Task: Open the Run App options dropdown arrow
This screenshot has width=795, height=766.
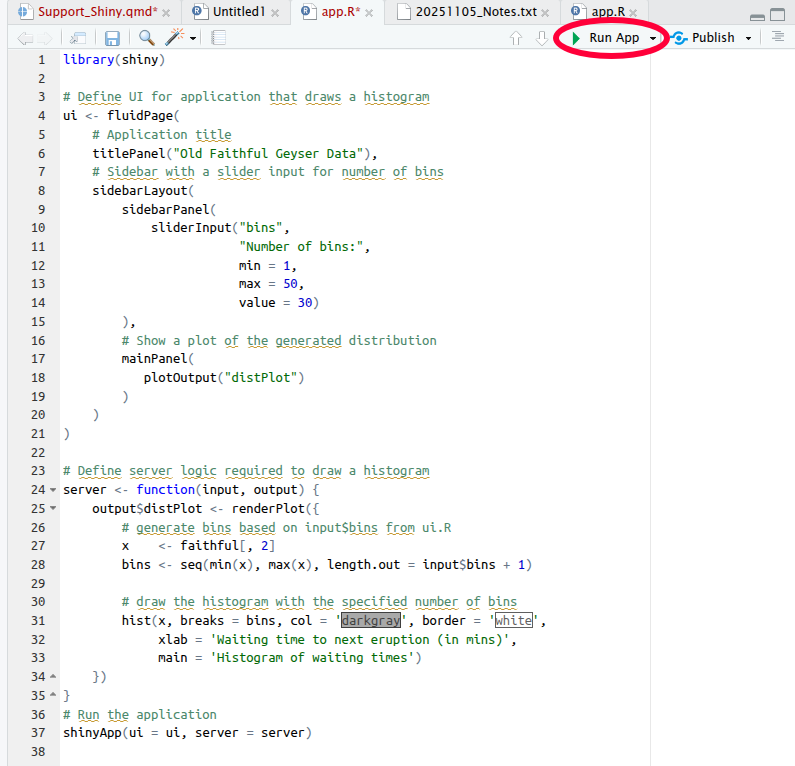Action: [x=654, y=38]
